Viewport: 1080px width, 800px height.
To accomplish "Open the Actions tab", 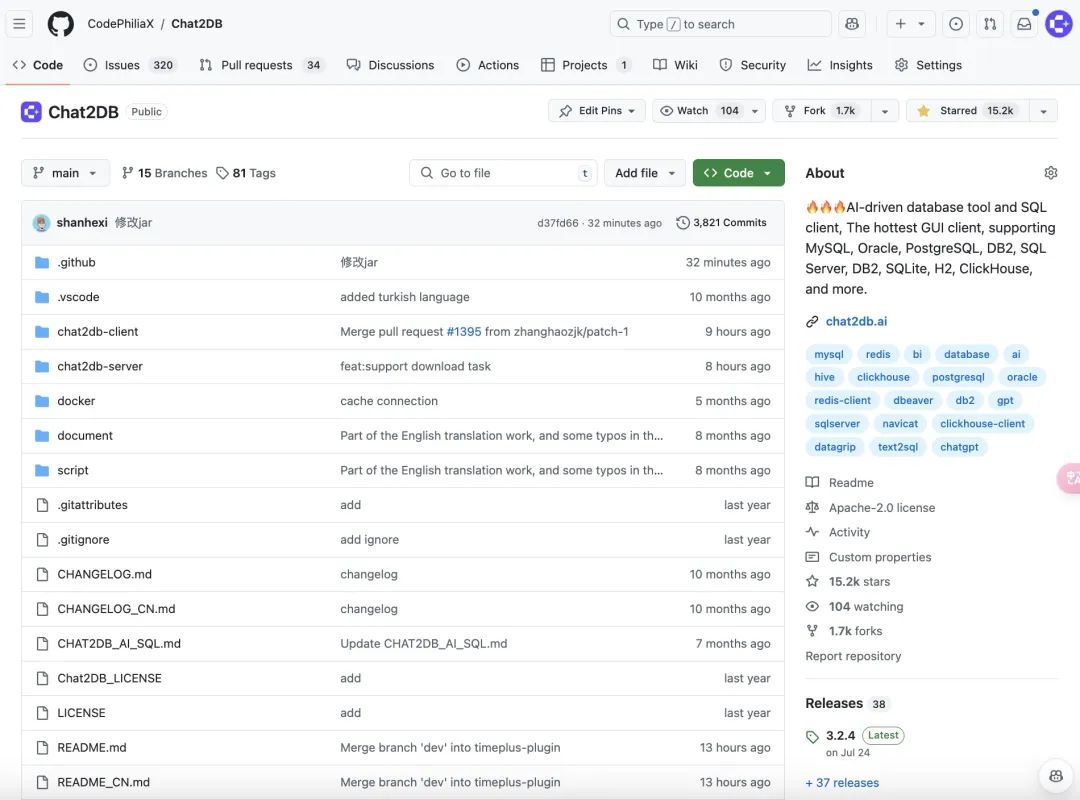I will point(488,65).
